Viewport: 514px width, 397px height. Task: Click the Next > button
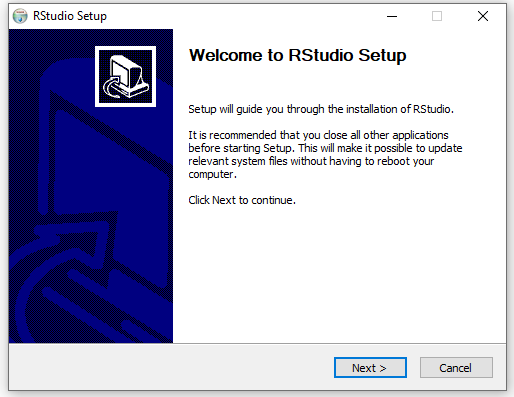click(370, 368)
